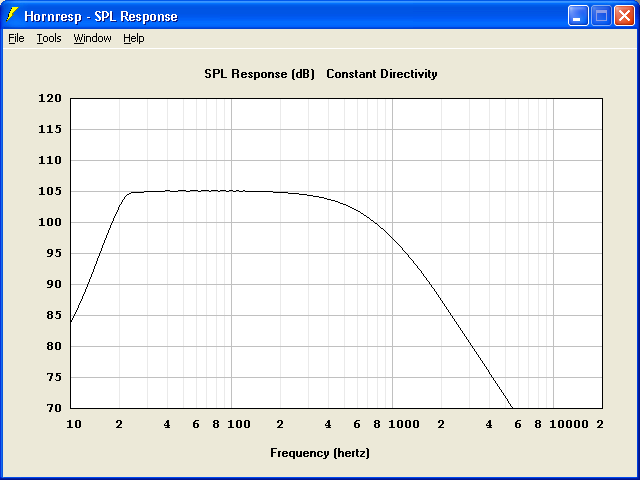Click the 105 dB y-axis label

pyautogui.click(x=50, y=191)
